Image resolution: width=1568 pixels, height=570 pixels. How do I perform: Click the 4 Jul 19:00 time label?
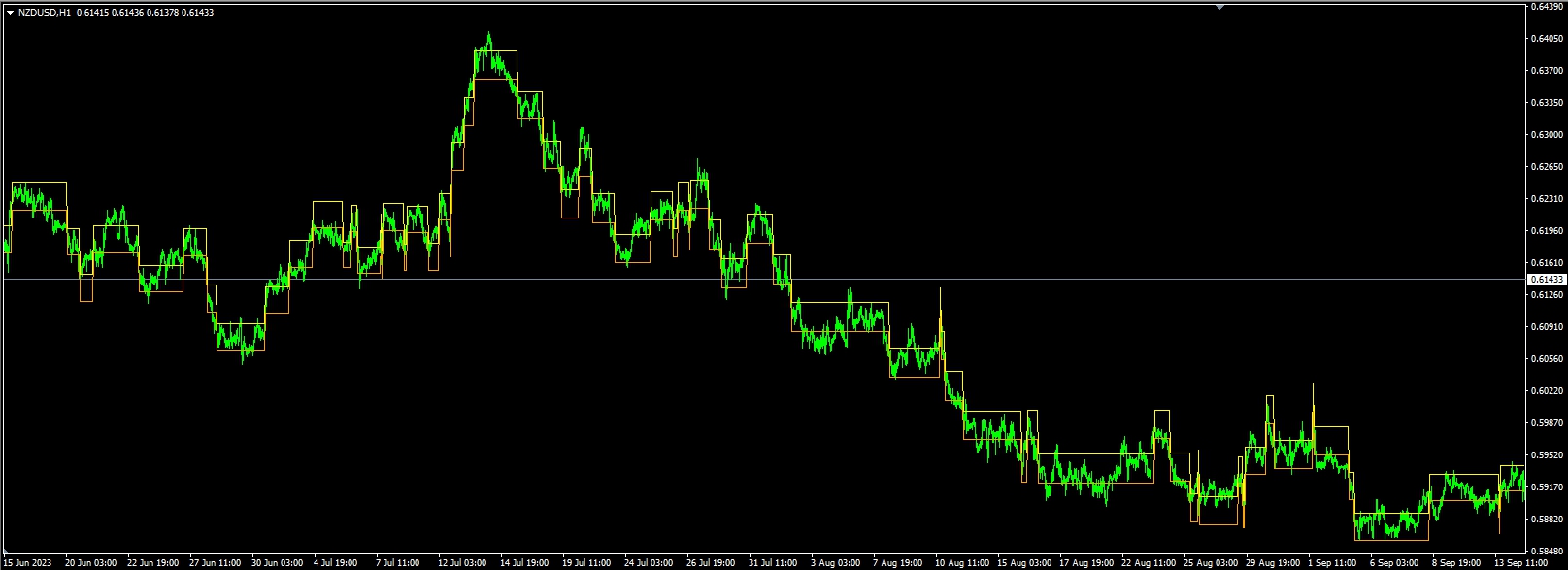(336, 562)
